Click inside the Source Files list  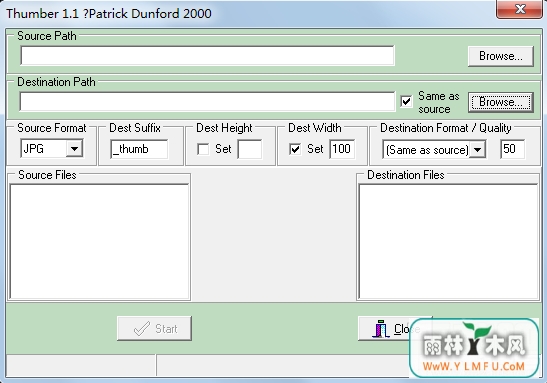(x=99, y=242)
